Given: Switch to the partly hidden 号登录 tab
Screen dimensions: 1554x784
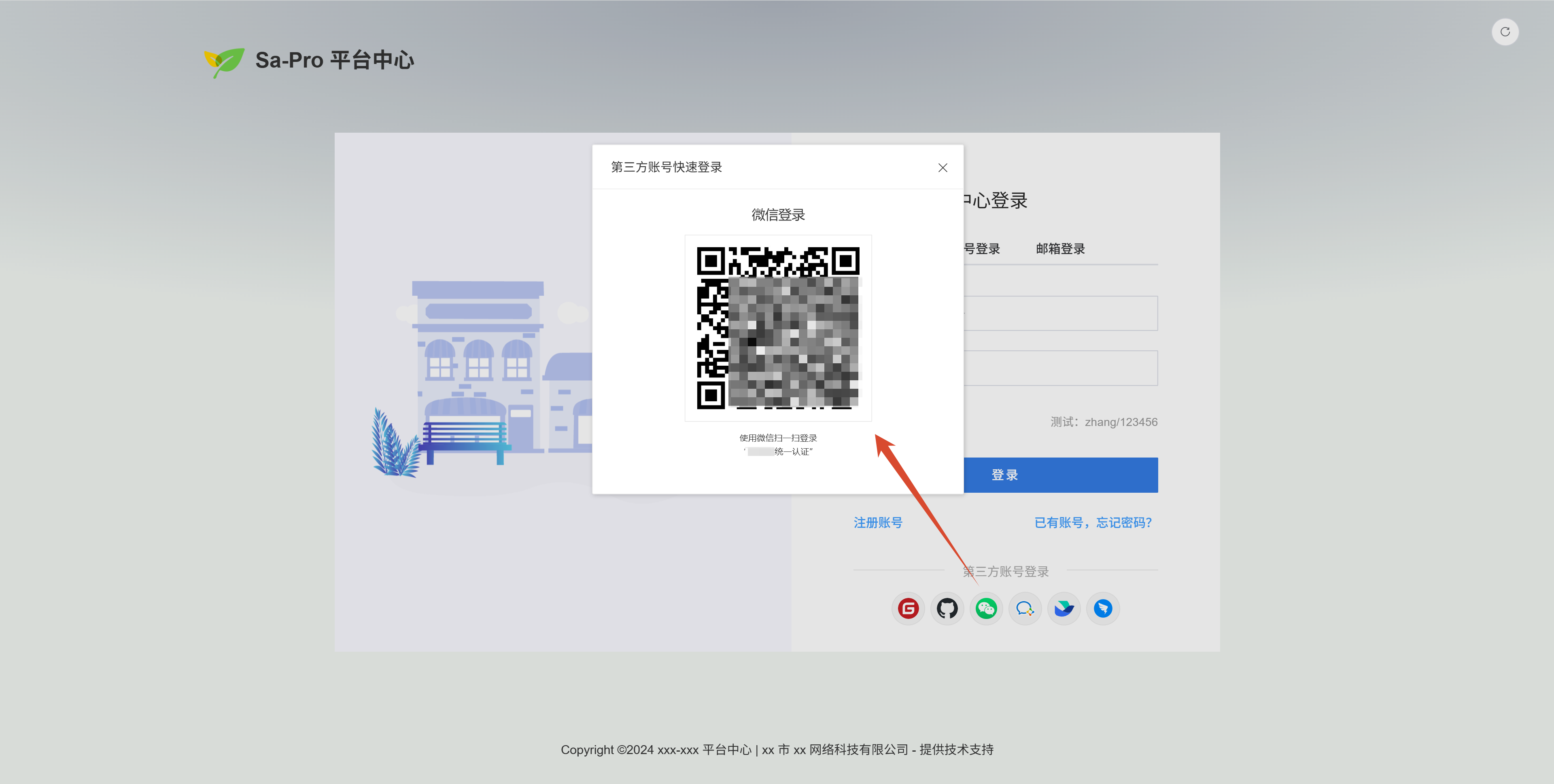Looking at the screenshot, I should pyautogui.click(x=982, y=248).
